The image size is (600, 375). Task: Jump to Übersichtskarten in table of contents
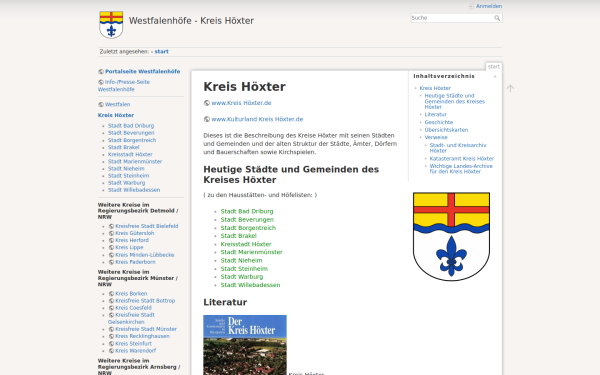446,130
